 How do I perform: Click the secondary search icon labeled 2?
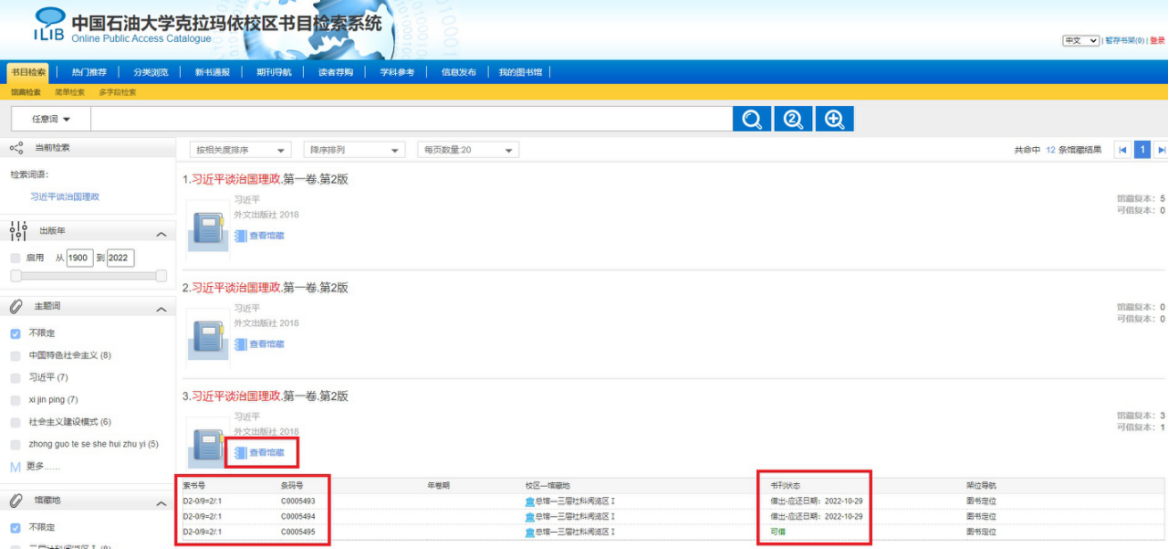pyautogui.click(x=793, y=120)
